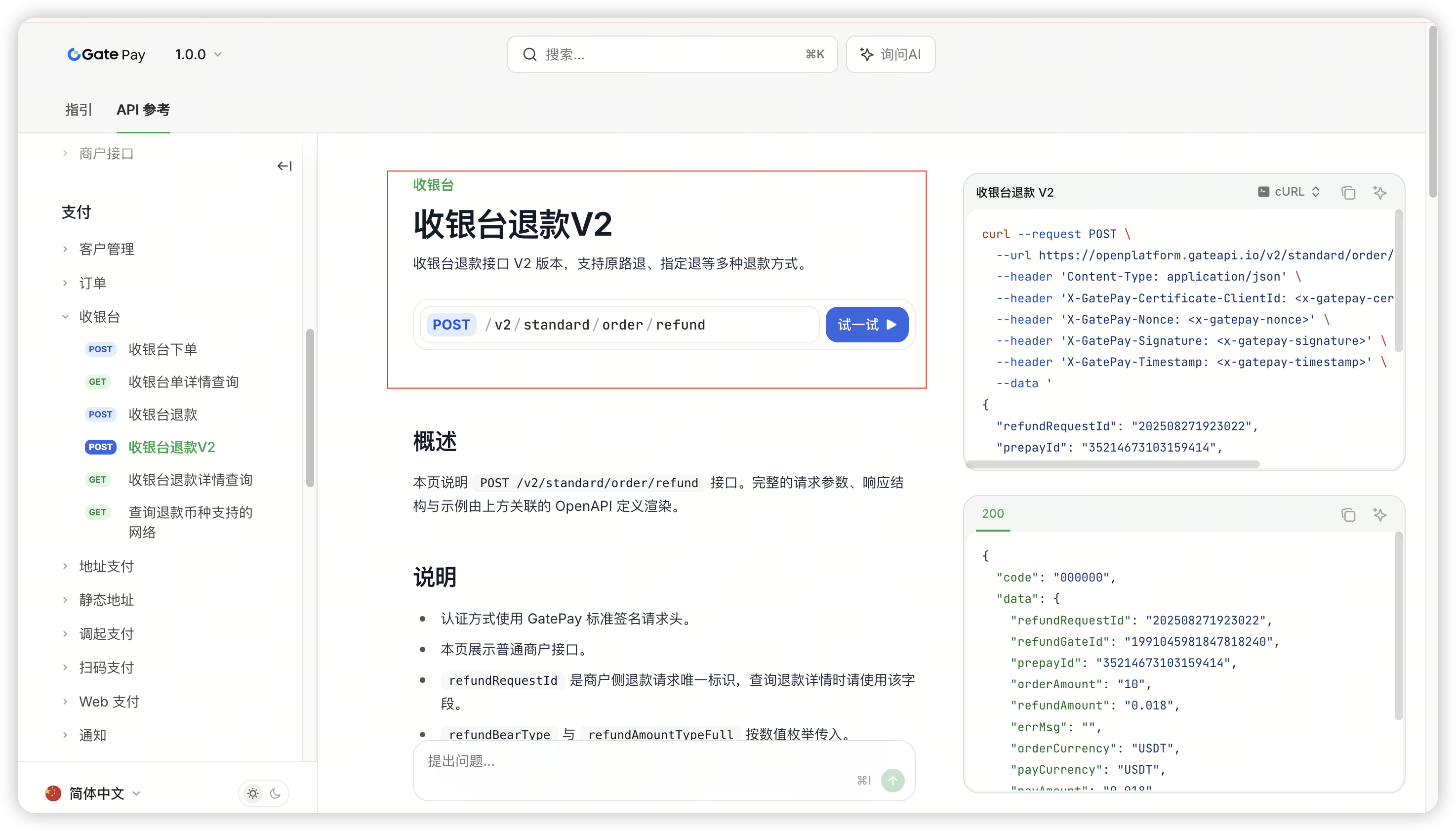Switch to dark theme moon icon
The image size is (1456, 831).
(x=276, y=793)
